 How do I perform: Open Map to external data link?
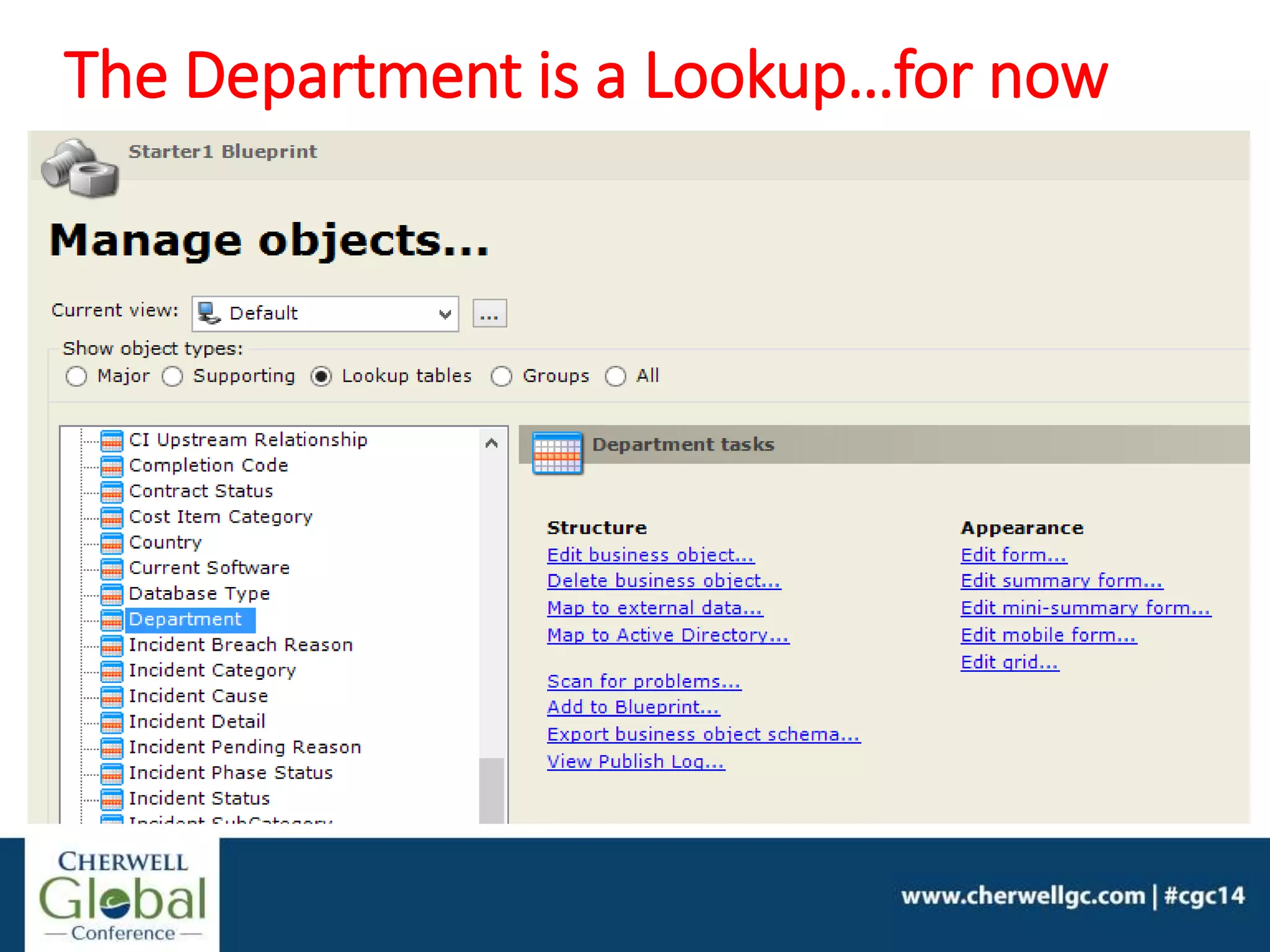click(655, 608)
